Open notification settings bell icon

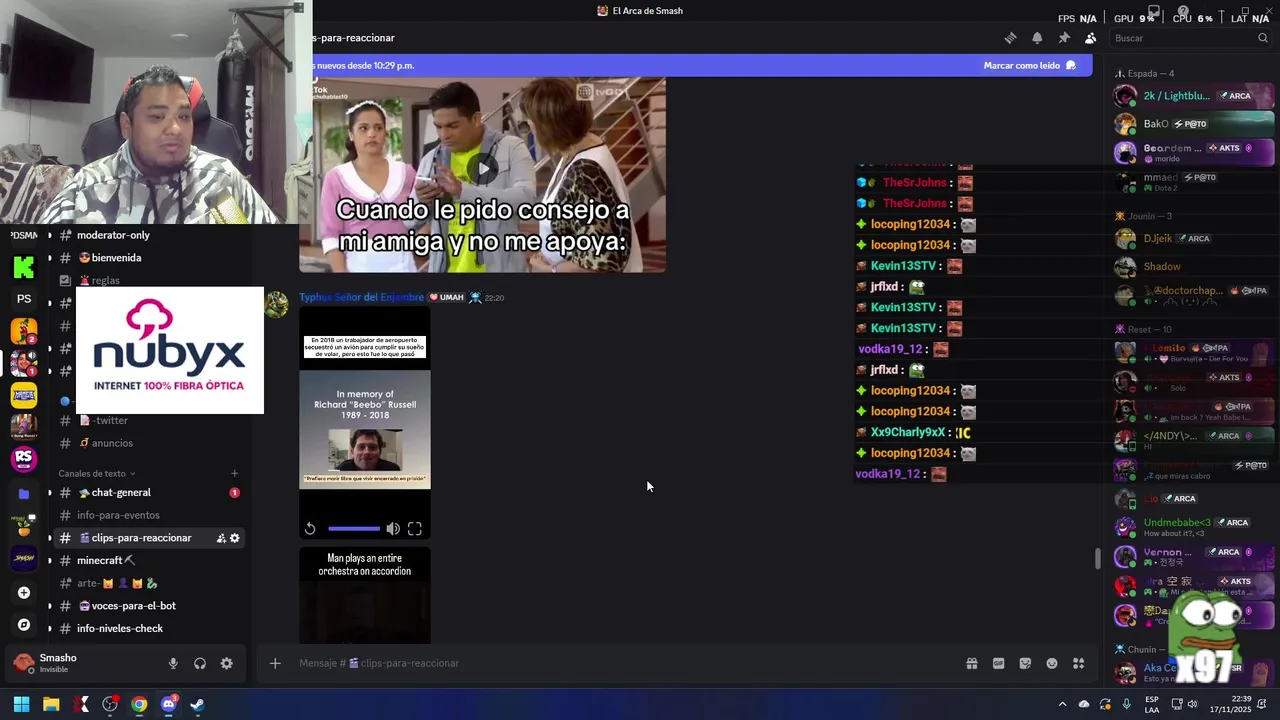1037,38
